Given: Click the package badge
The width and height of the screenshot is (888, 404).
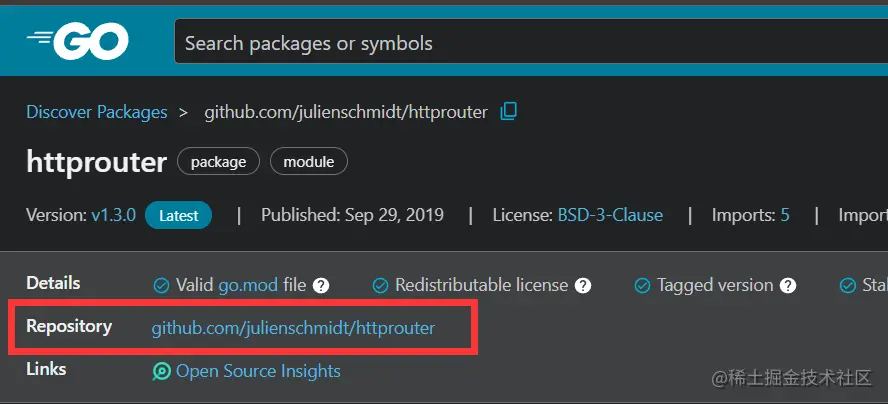Looking at the screenshot, I should coord(218,161).
